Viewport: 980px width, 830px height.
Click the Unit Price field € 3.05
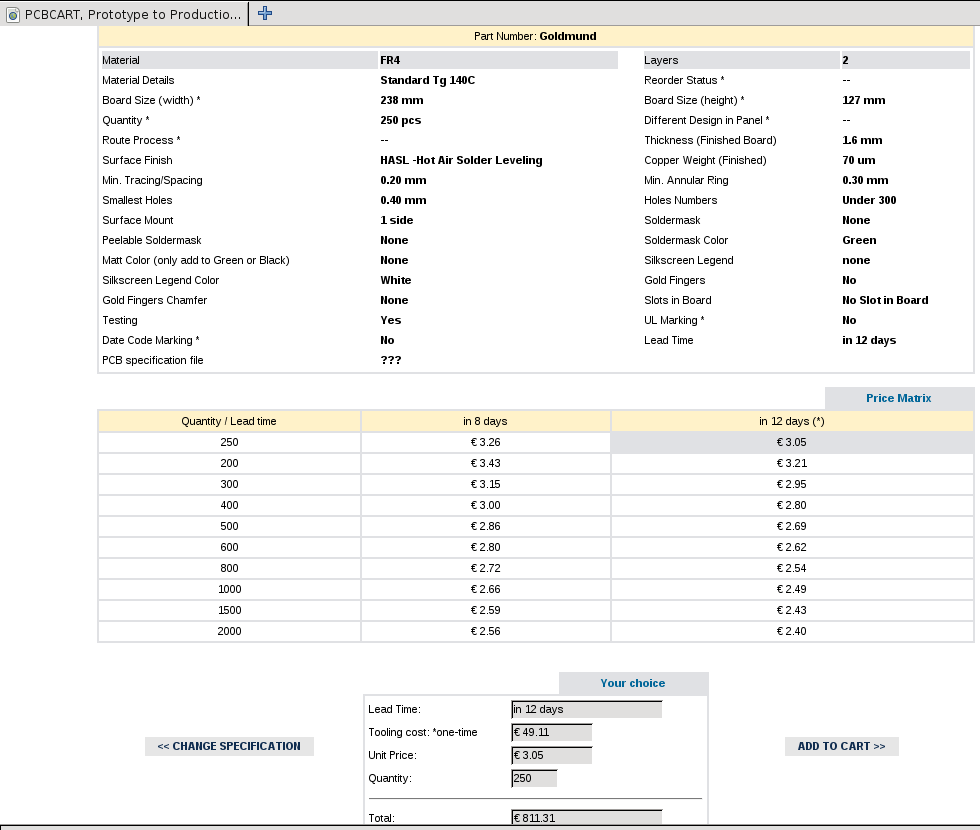click(551, 755)
